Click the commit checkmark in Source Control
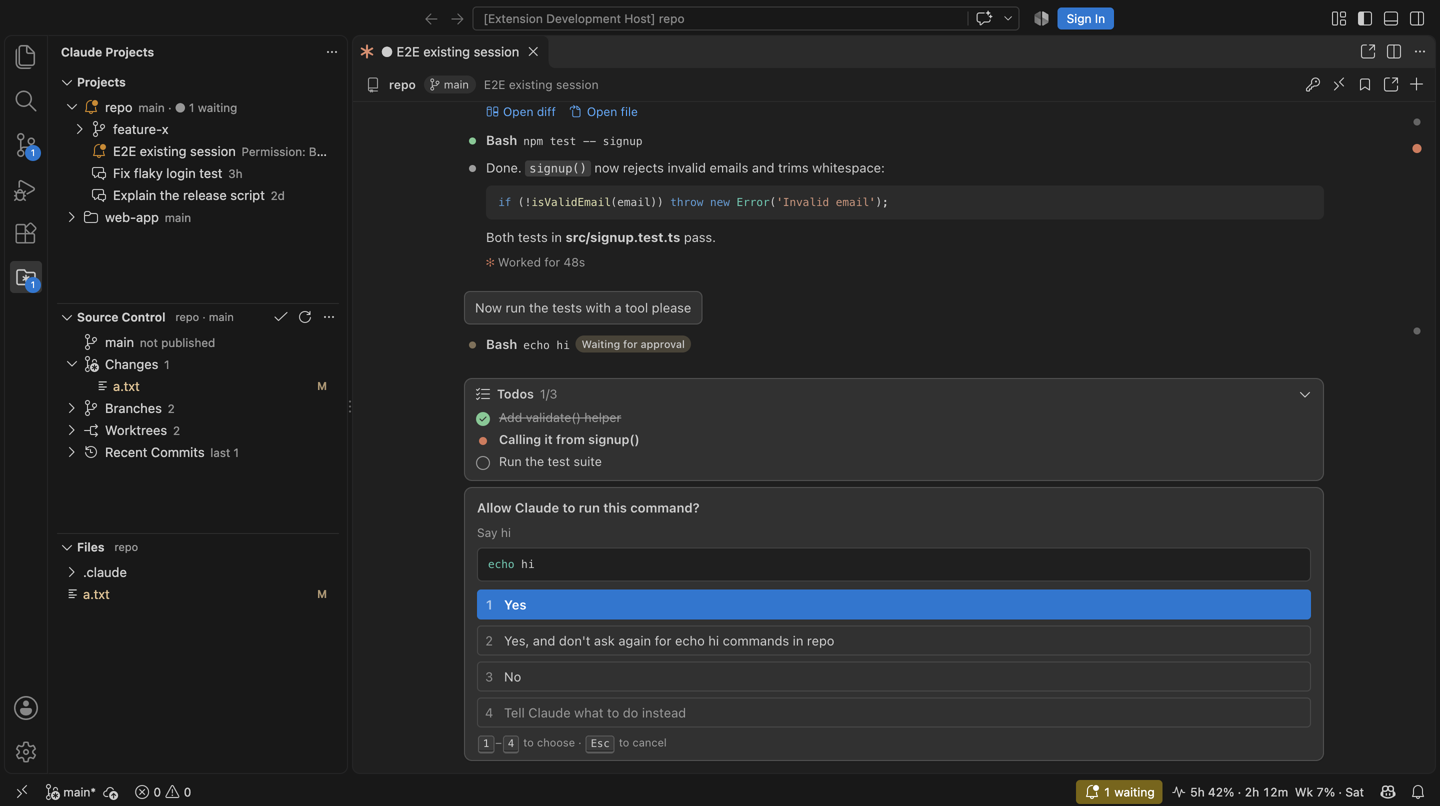This screenshot has height=806, width=1440. tap(281, 317)
